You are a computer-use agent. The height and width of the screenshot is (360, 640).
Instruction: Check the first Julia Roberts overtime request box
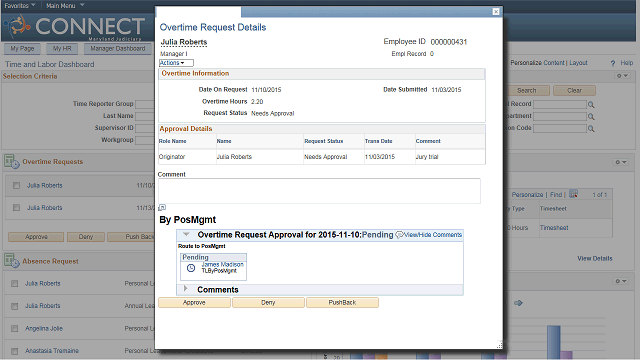point(16,186)
